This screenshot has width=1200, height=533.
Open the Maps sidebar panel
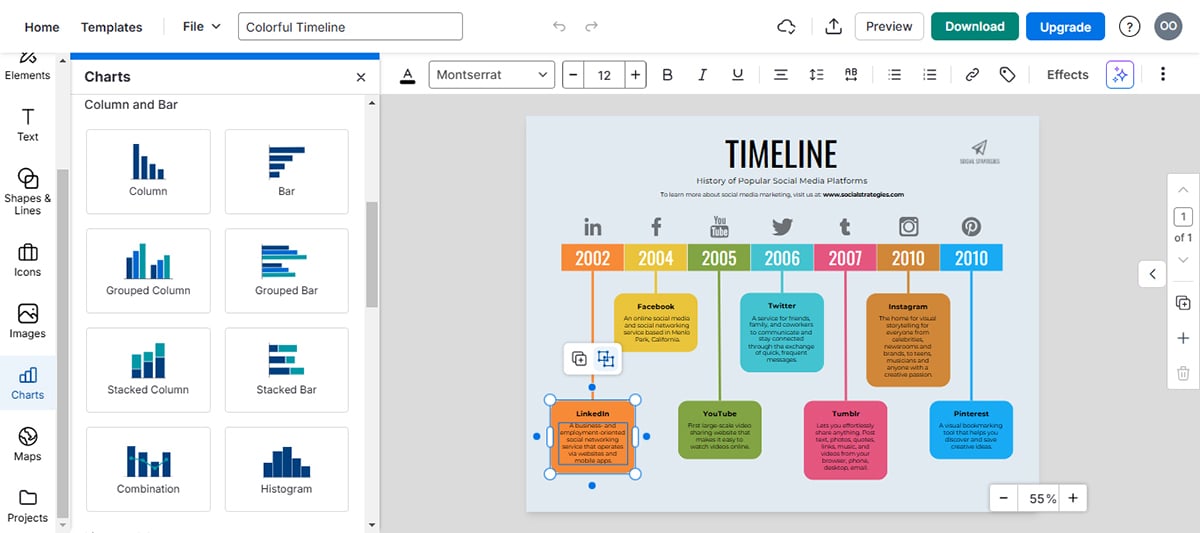(28, 444)
